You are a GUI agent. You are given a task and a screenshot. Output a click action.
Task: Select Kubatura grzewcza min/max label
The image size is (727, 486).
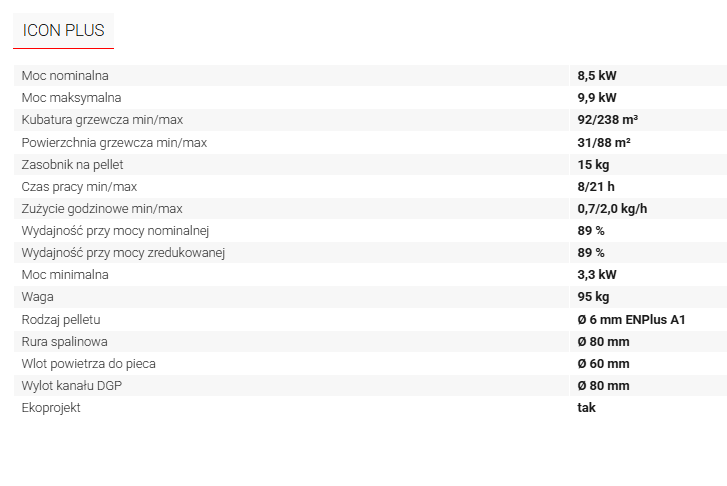102,120
